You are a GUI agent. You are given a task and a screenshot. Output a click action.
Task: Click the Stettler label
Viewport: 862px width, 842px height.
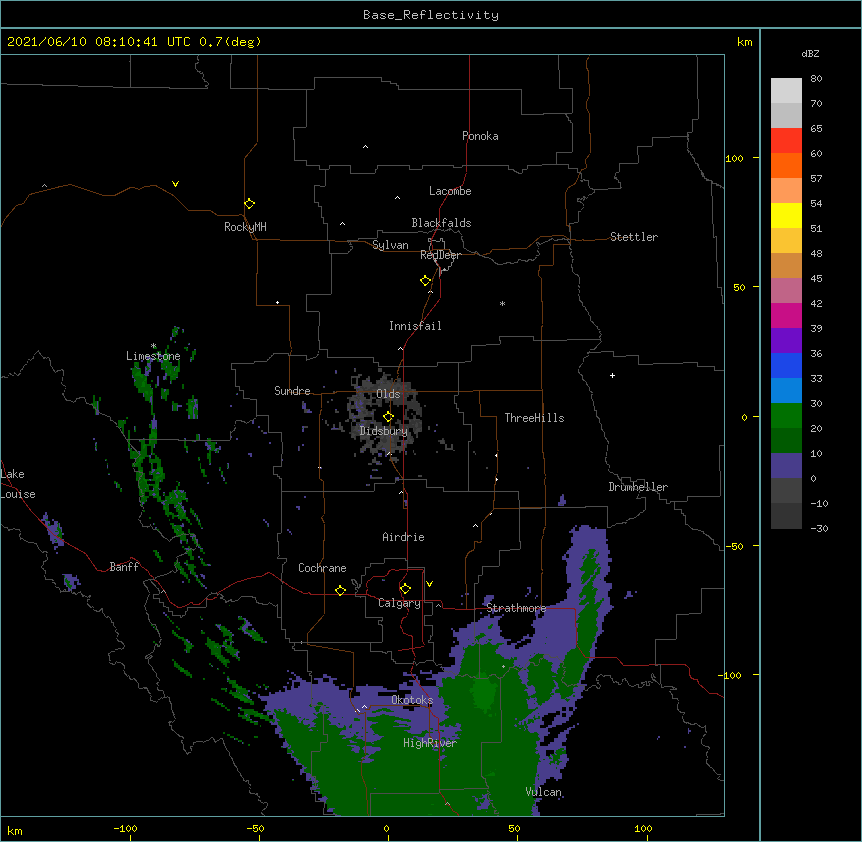click(x=633, y=237)
